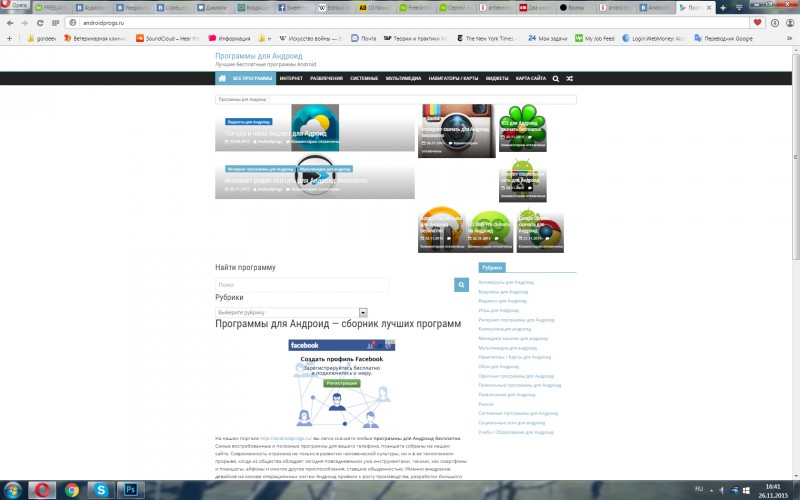This screenshot has height=500, width=800.
Task: Open the Google Chrome app thumbnail
Action: coord(540,231)
